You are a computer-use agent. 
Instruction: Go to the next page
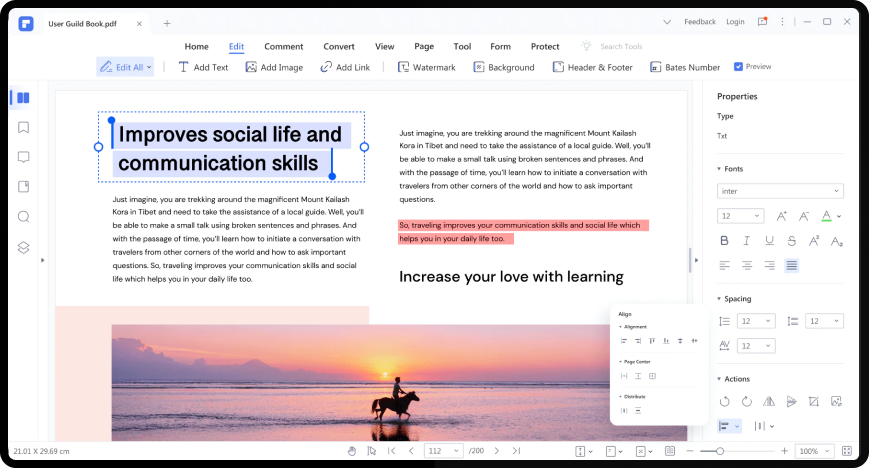(x=497, y=451)
